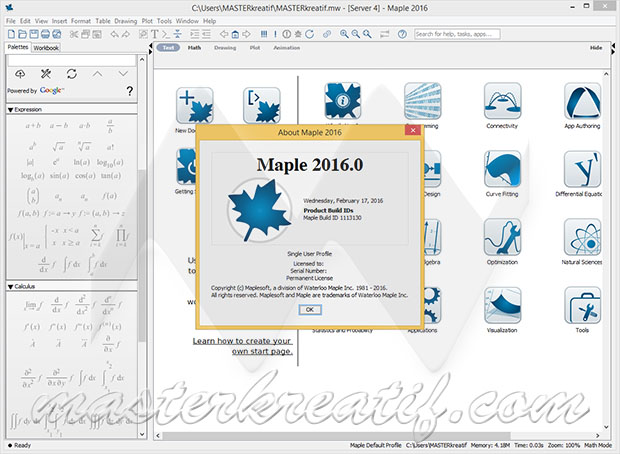
Task: Interrupt computation with the stop icon
Action: (x=287, y=34)
